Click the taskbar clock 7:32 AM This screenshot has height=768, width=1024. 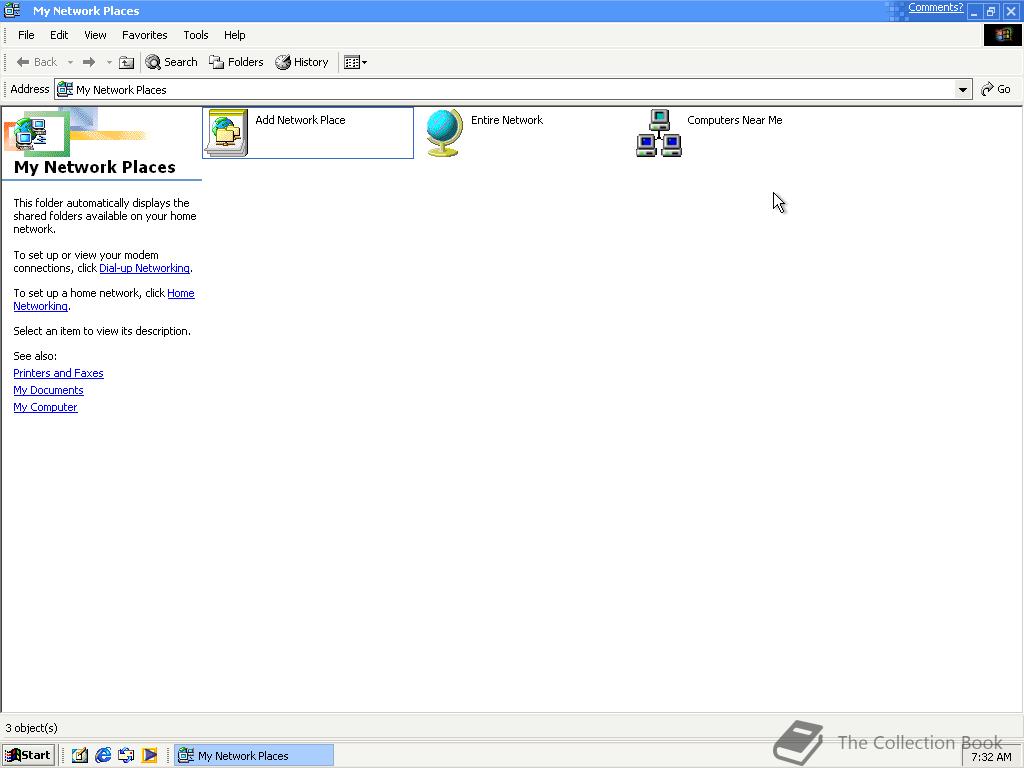991,757
